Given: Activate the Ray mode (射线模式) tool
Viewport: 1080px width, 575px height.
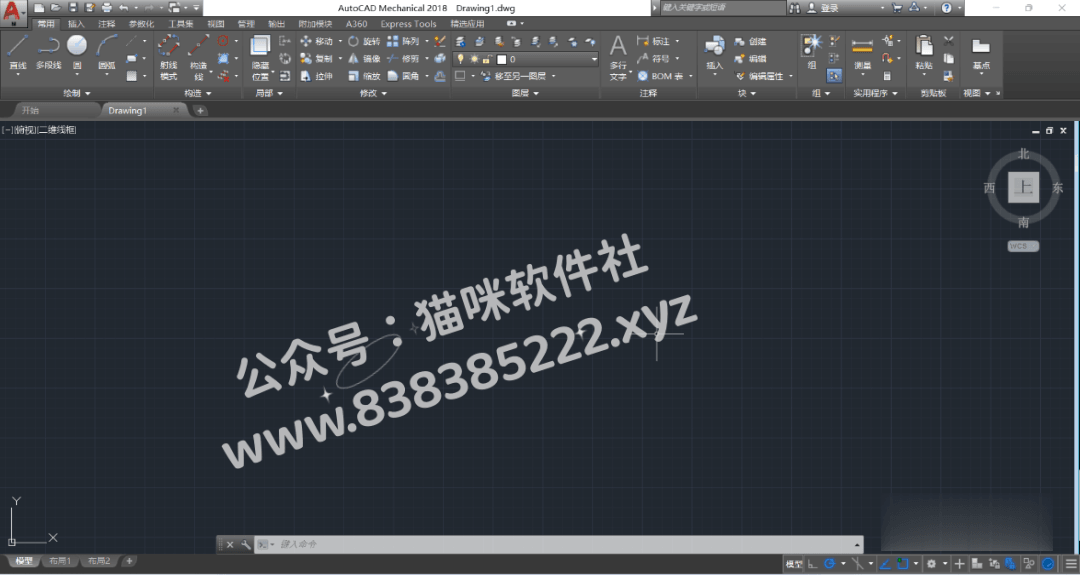Looking at the screenshot, I should tap(169, 56).
